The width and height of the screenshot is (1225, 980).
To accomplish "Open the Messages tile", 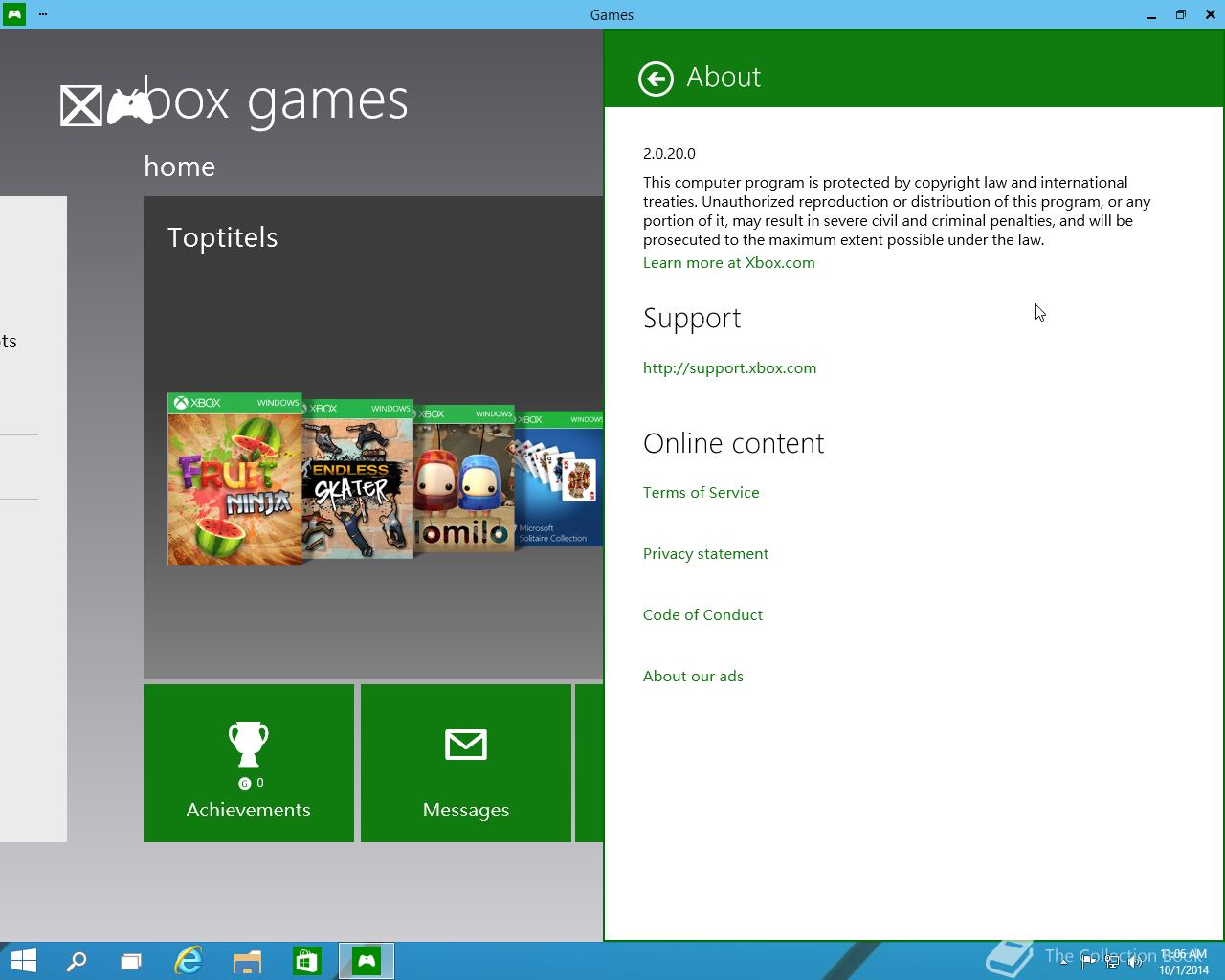I will tap(466, 763).
